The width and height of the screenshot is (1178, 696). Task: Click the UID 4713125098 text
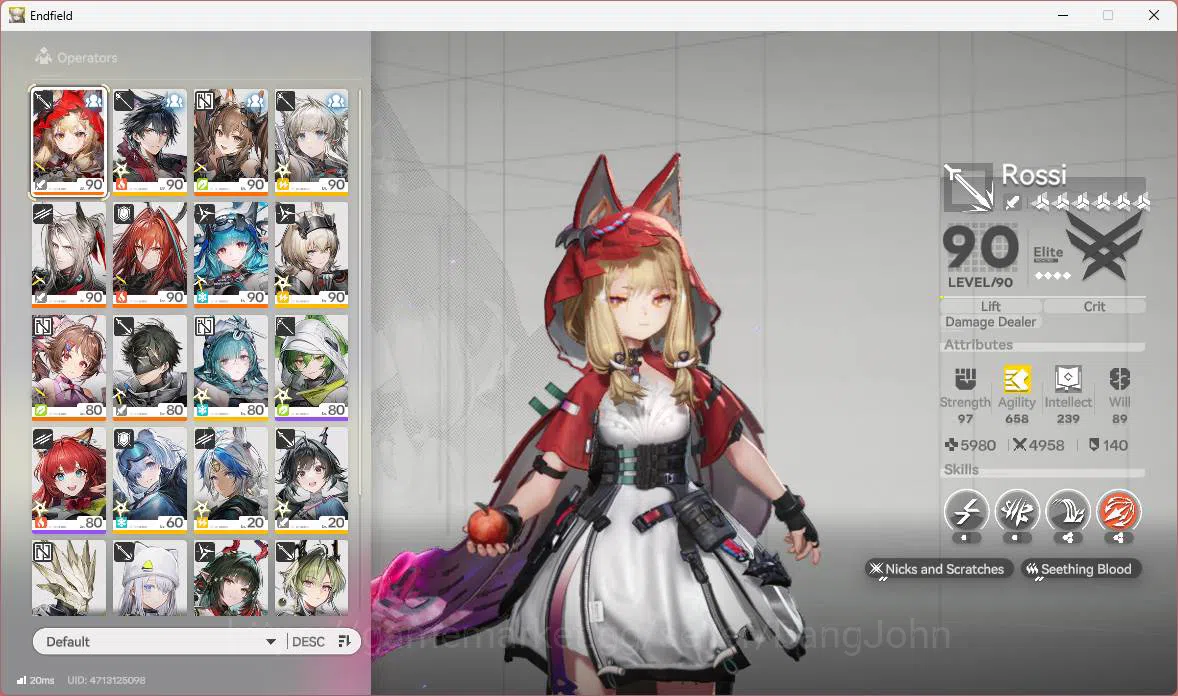(107, 680)
